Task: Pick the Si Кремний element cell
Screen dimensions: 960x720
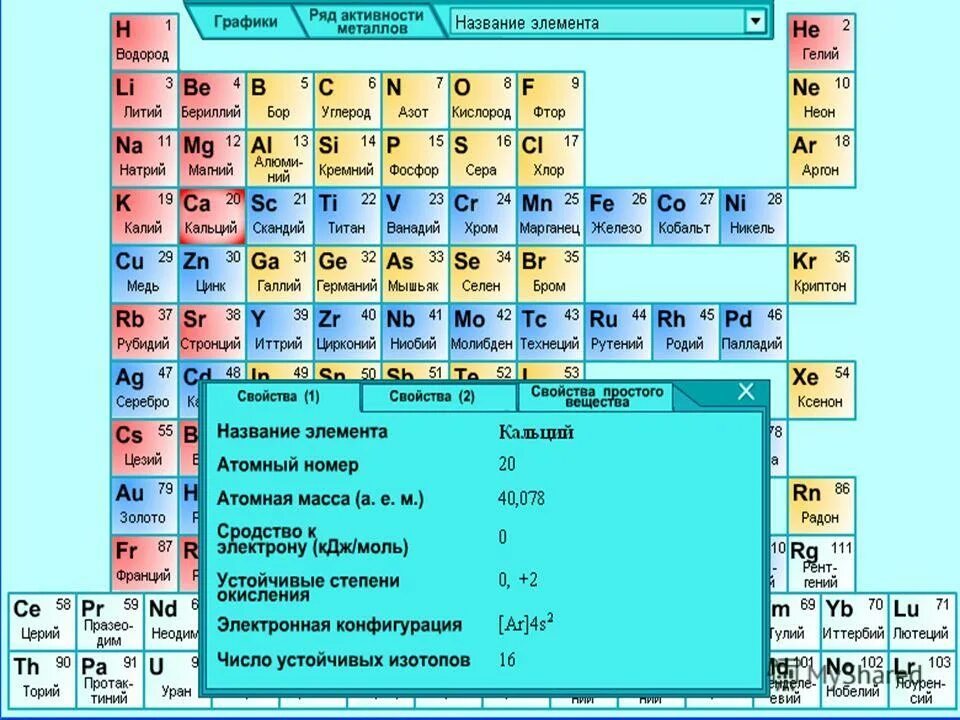Action: point(347,158)
